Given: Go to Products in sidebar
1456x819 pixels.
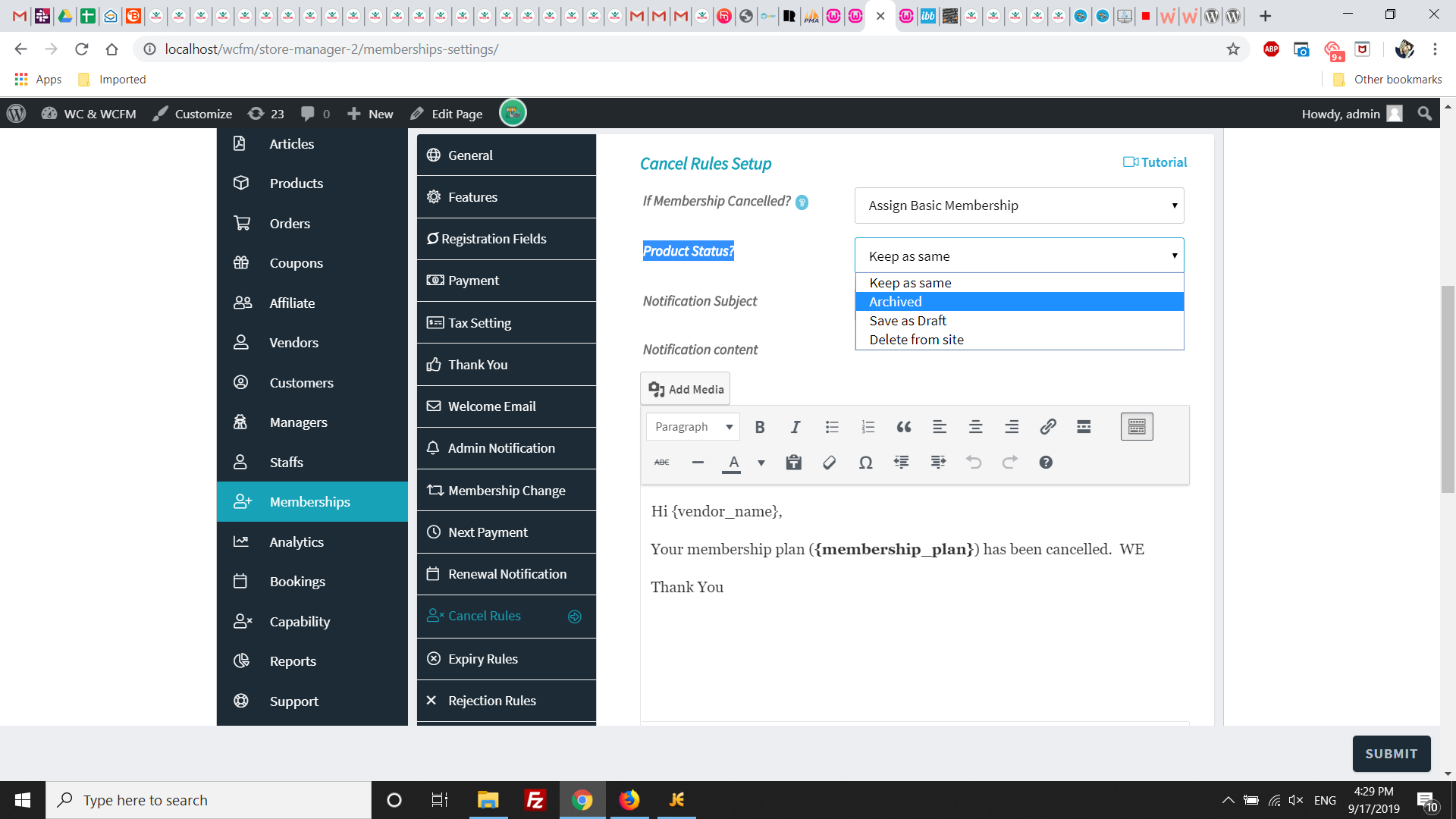Looking at the screenshot, I should (x=312, y=184).
